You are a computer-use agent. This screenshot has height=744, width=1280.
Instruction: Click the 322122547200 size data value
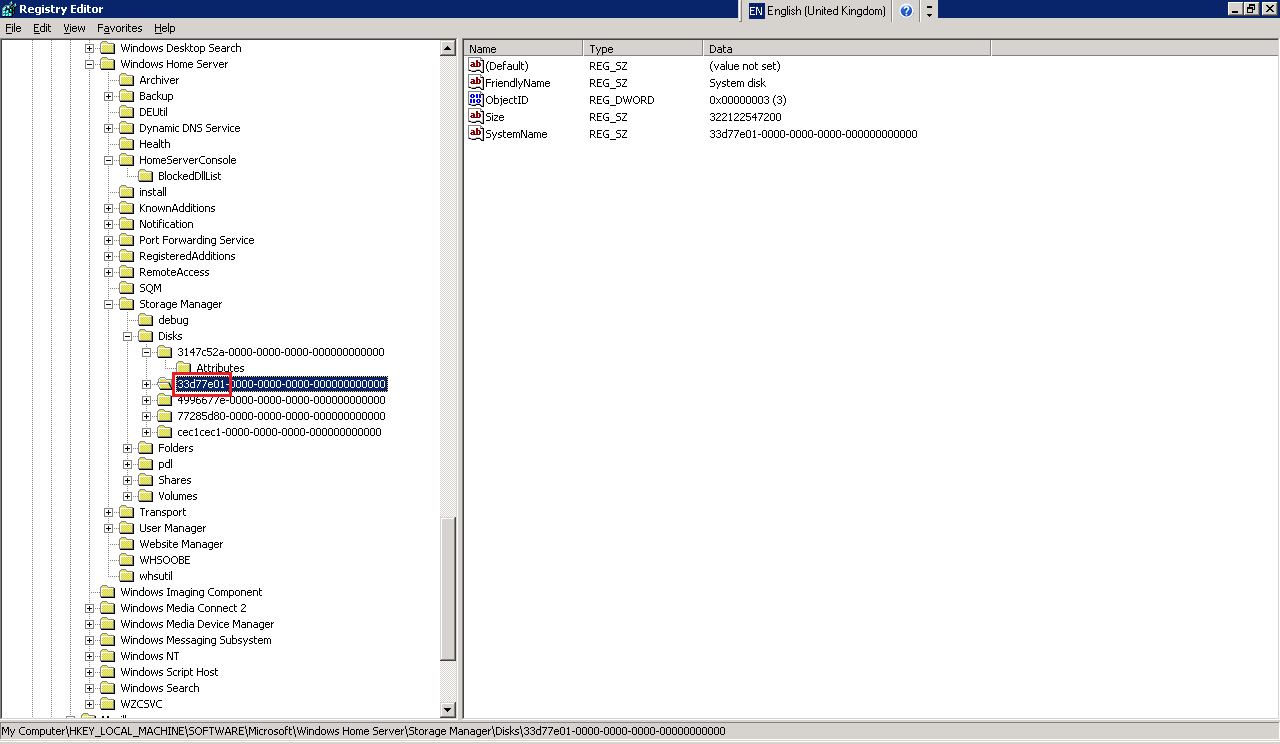point(745,117)
